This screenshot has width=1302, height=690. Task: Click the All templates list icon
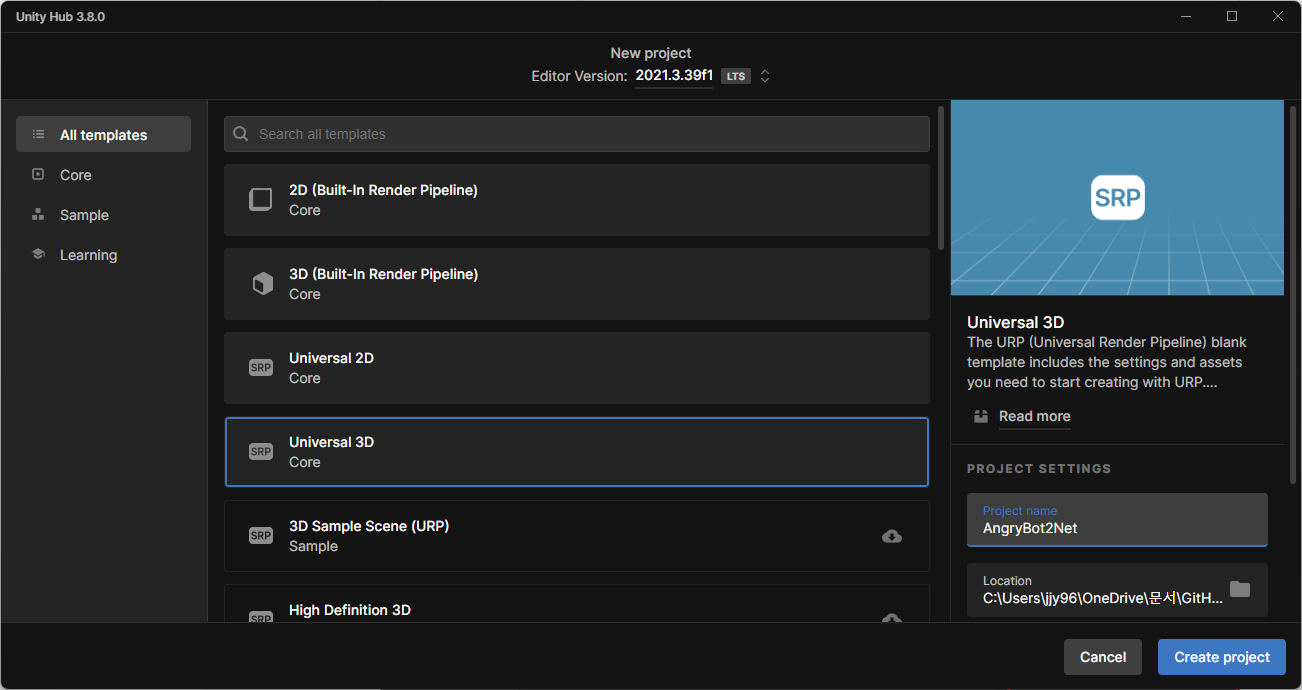pyautogui.click(x=38, y=134)
